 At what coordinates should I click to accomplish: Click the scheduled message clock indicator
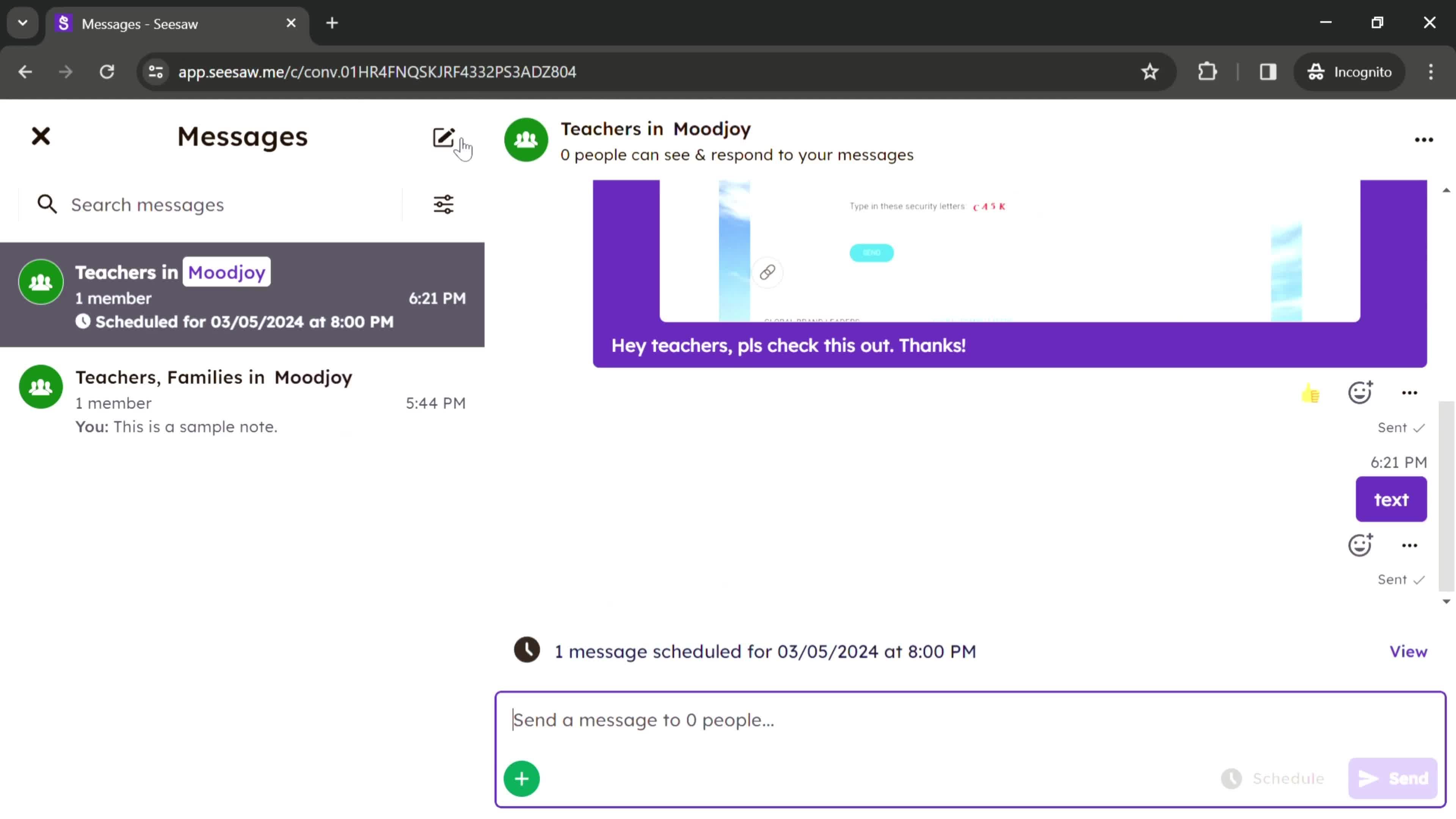click(527, 651)
